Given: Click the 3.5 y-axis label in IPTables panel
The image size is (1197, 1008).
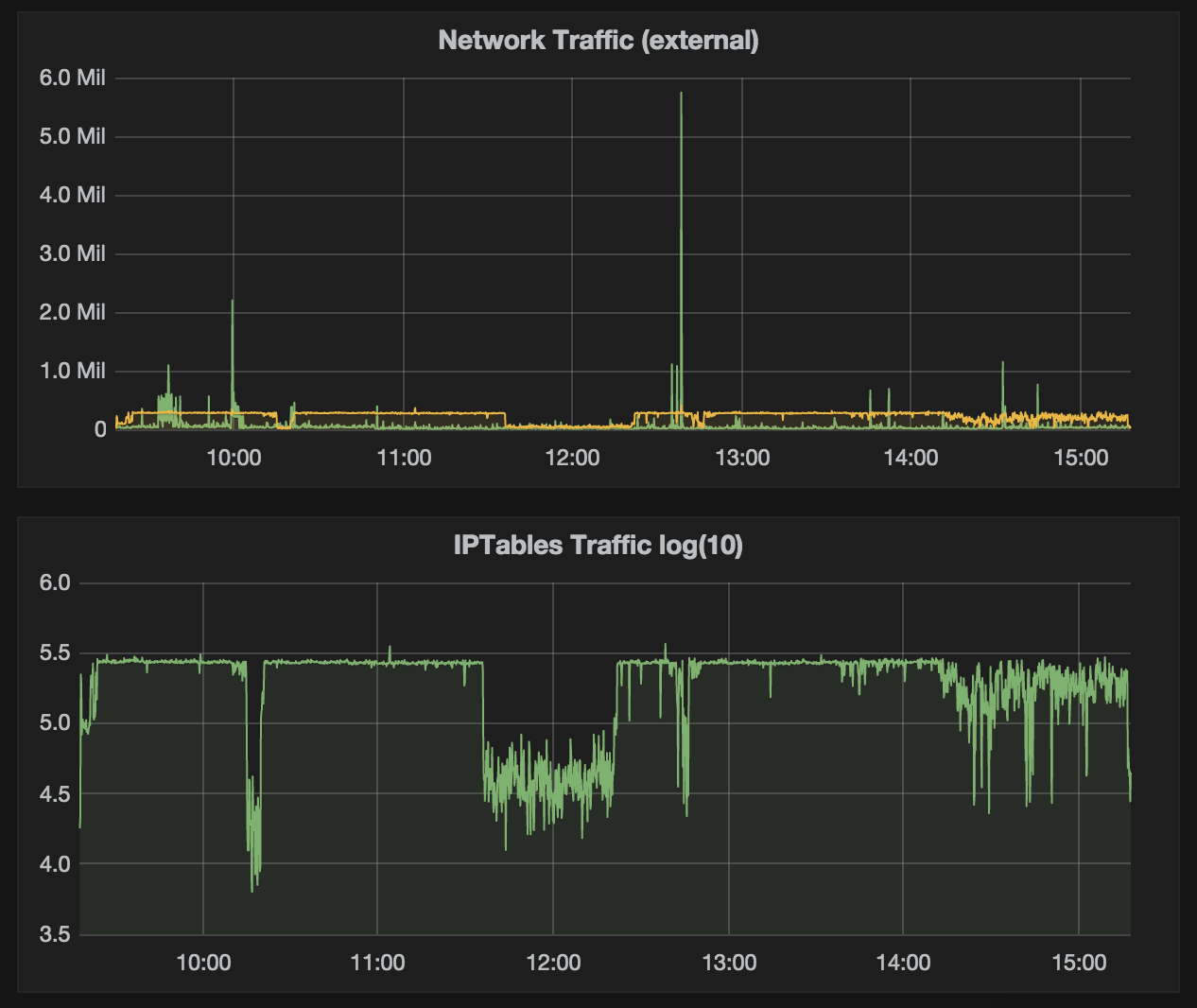Looking at the screenshot, I should coord(55,934).
